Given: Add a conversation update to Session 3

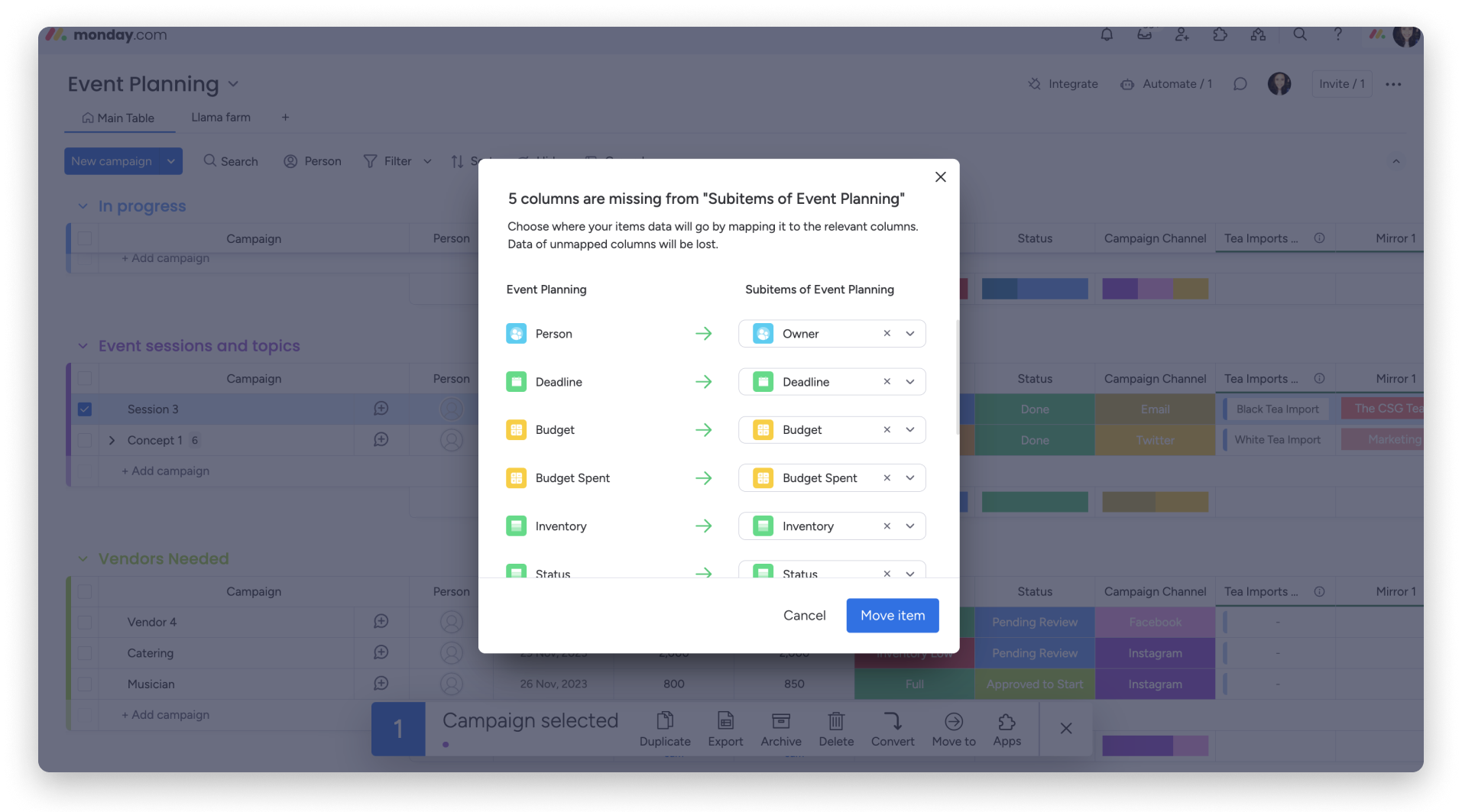Looking at the screenshot, I should coord(381,409).
